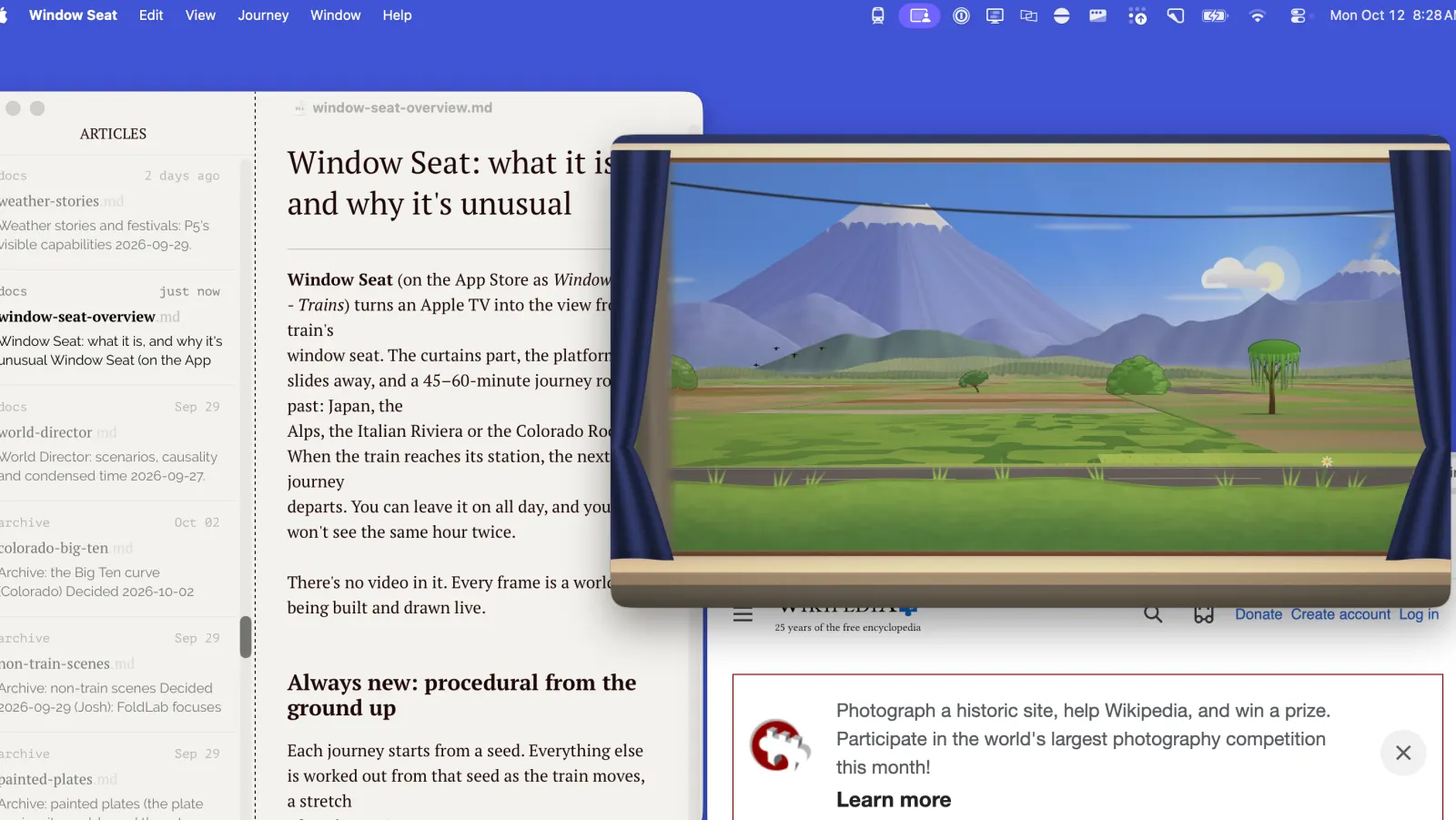This screenshot has width=1456, height=820.
Task: Open the display monitor menu bar icon
Action: coord(995,15)
